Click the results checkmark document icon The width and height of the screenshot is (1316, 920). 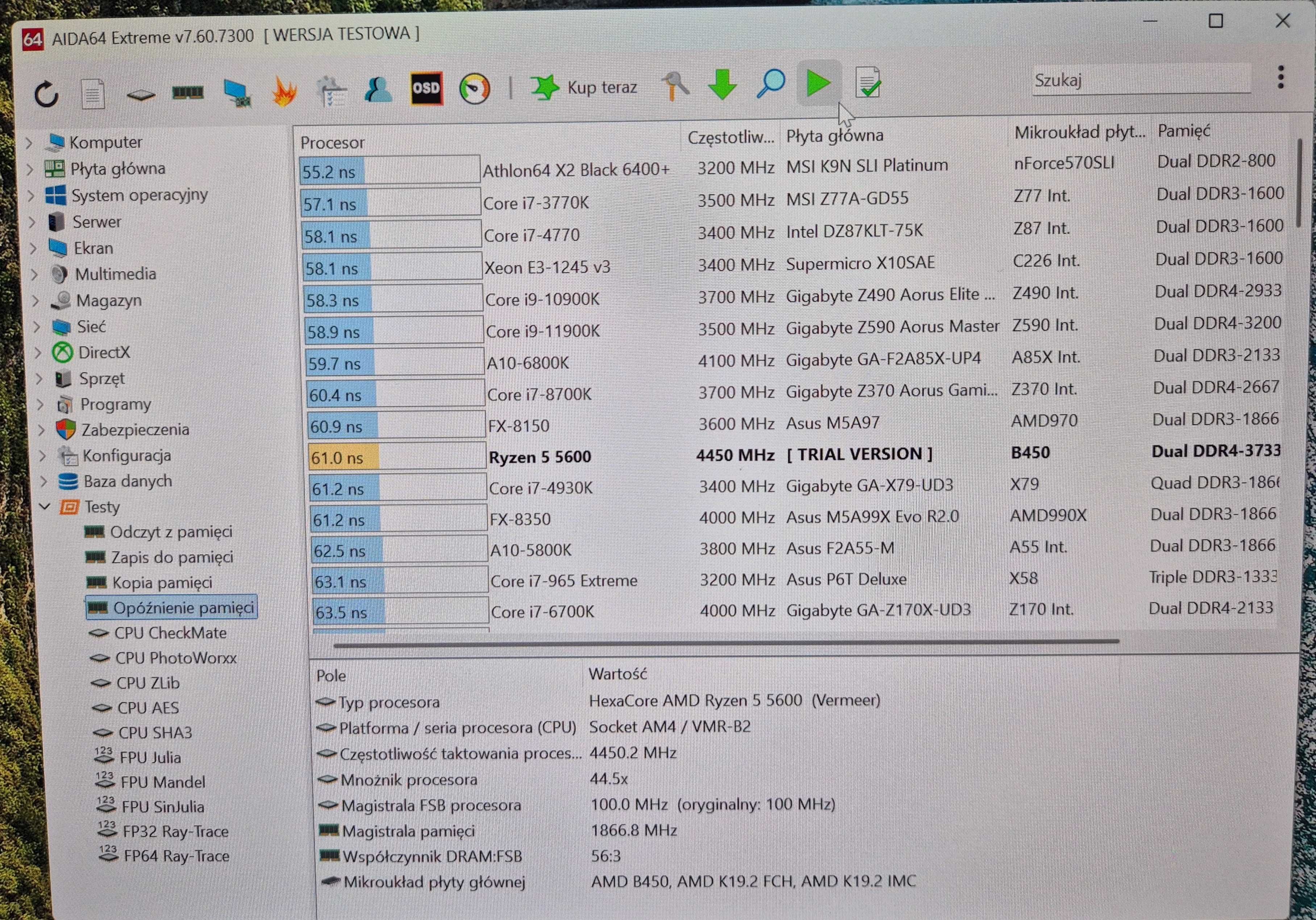pyautogui.click(x=868, y=83)
